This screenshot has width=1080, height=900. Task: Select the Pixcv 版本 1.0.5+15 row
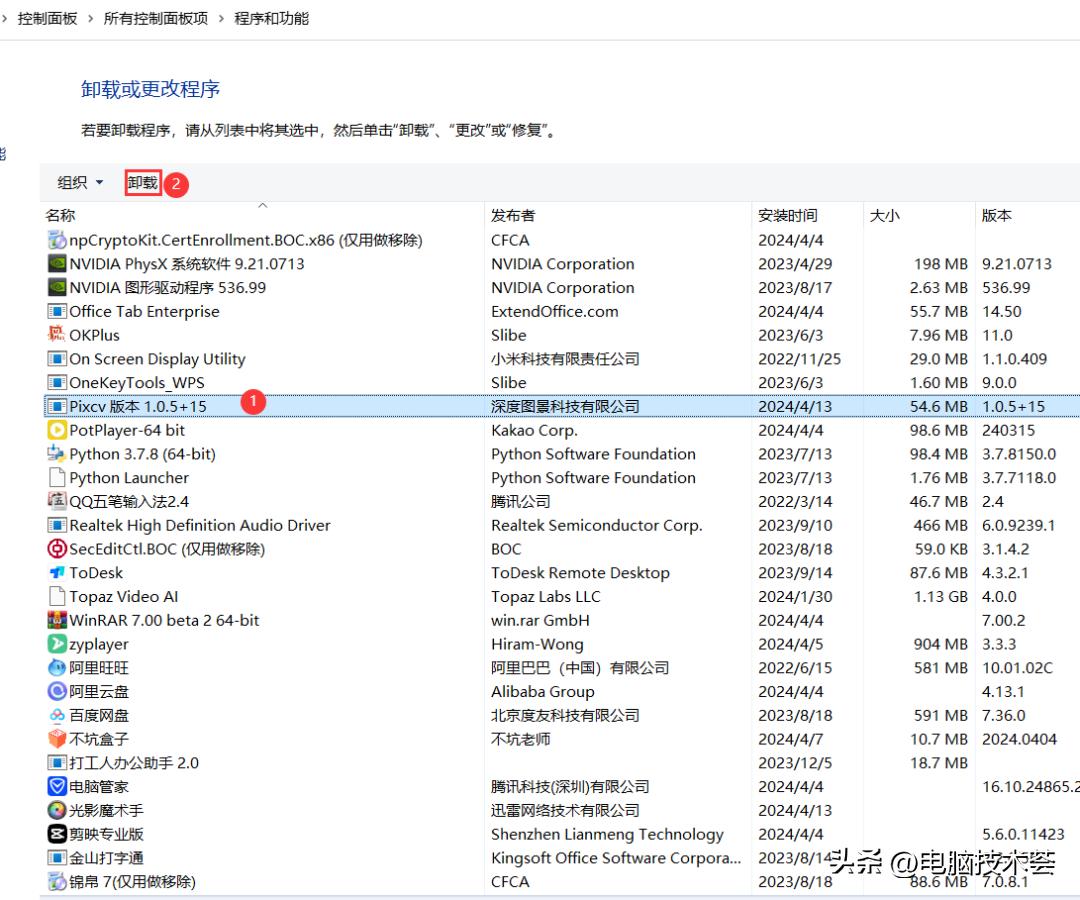point(561,406)
